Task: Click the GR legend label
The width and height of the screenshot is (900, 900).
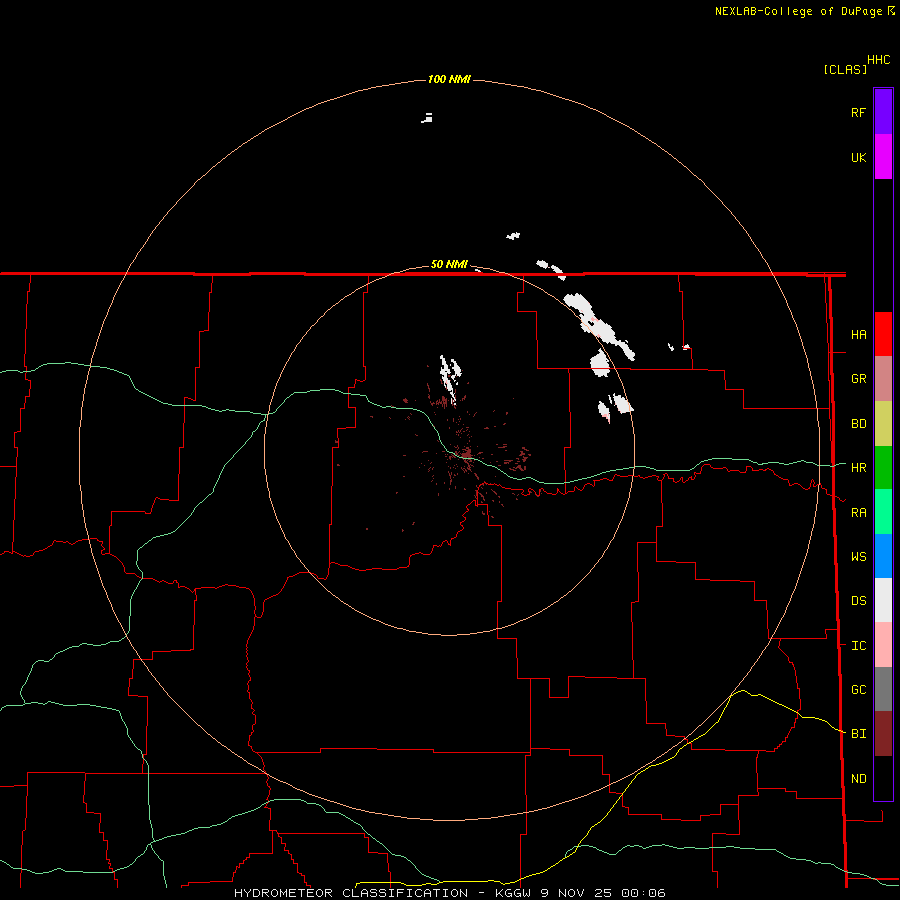Action: (x=858, y=379)
